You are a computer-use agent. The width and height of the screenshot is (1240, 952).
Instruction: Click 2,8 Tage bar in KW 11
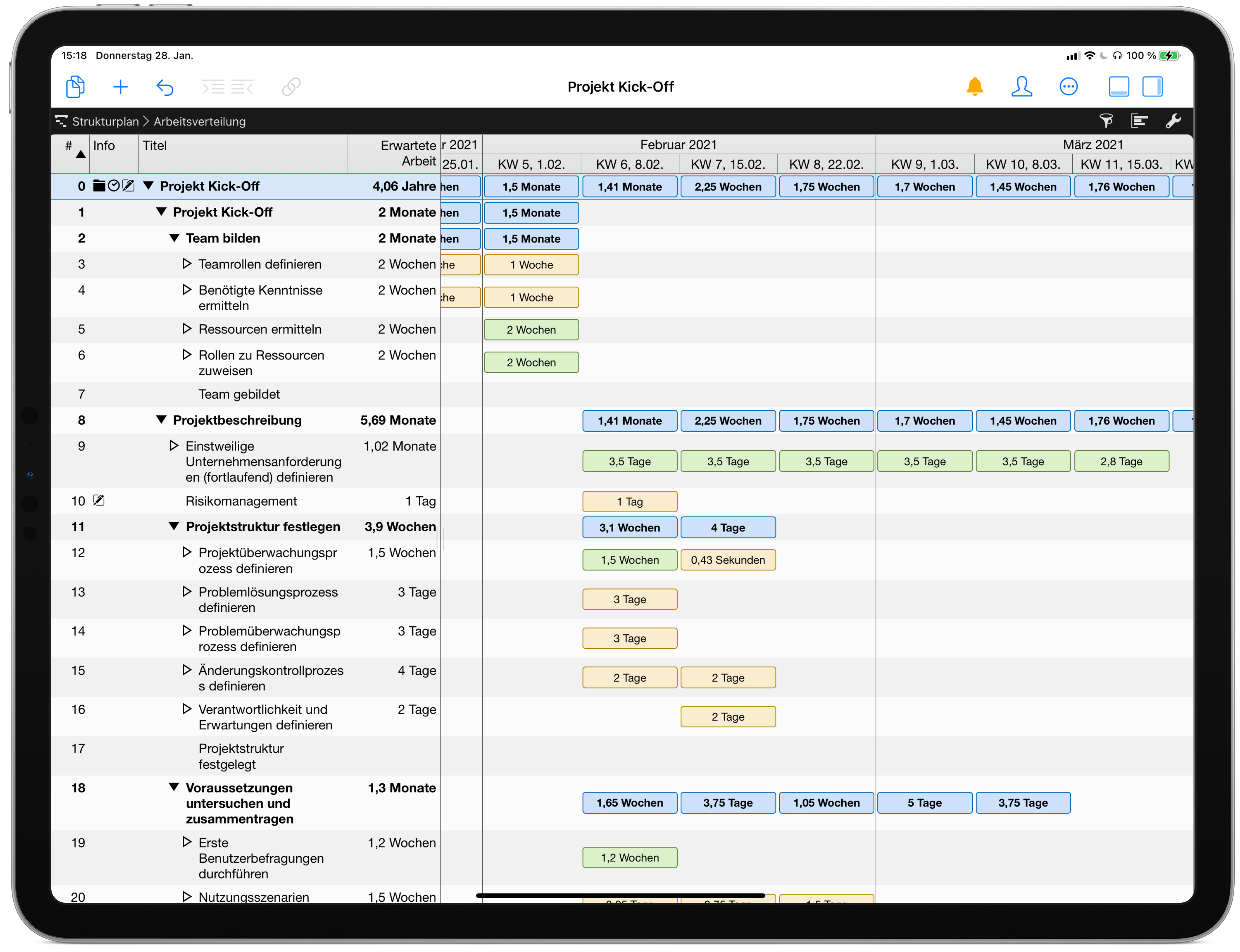pos(1121,461)
